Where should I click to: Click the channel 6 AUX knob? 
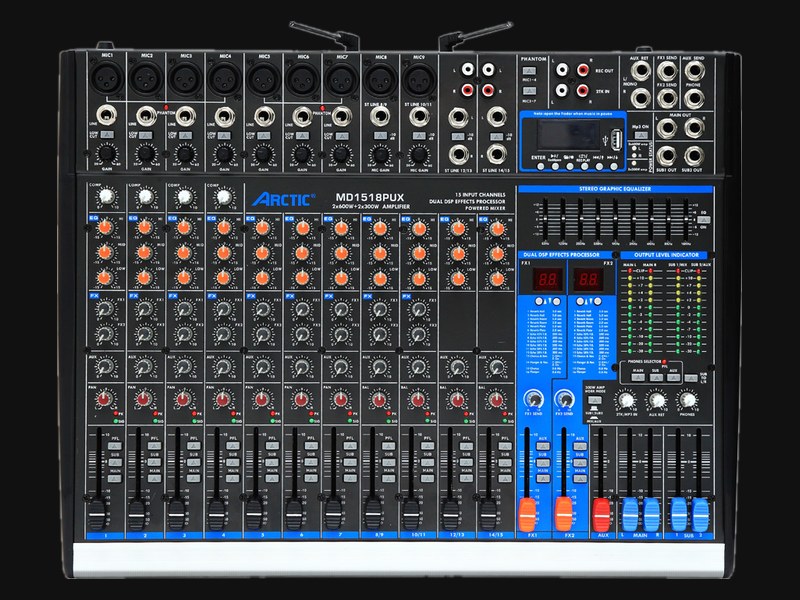click(x=302, y=366)
